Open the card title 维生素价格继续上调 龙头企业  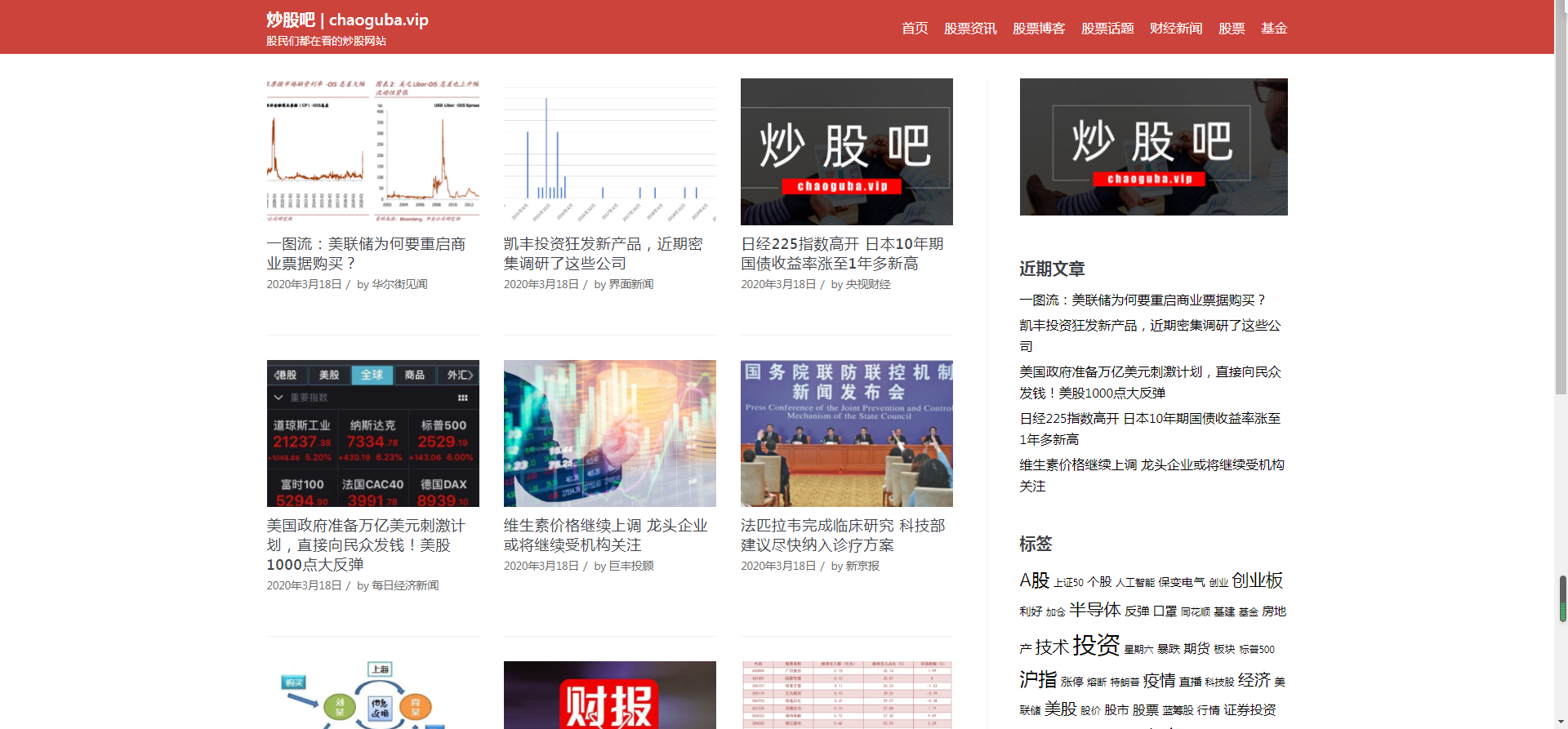point(605,536)
